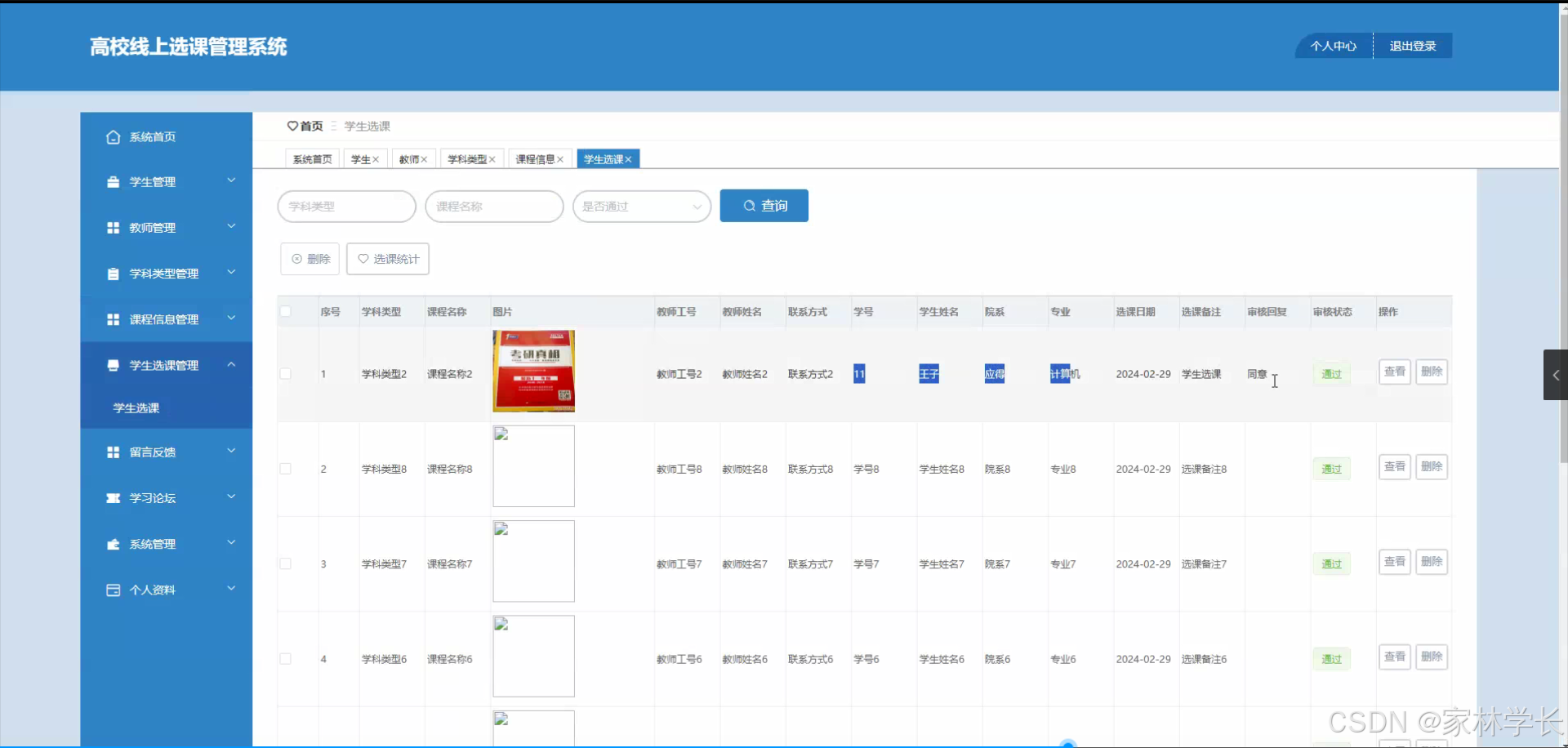This screenshot has height=748, width=1568.
Task: Check the checkbox for row 1 课程名称2
Action: point(285,374)
